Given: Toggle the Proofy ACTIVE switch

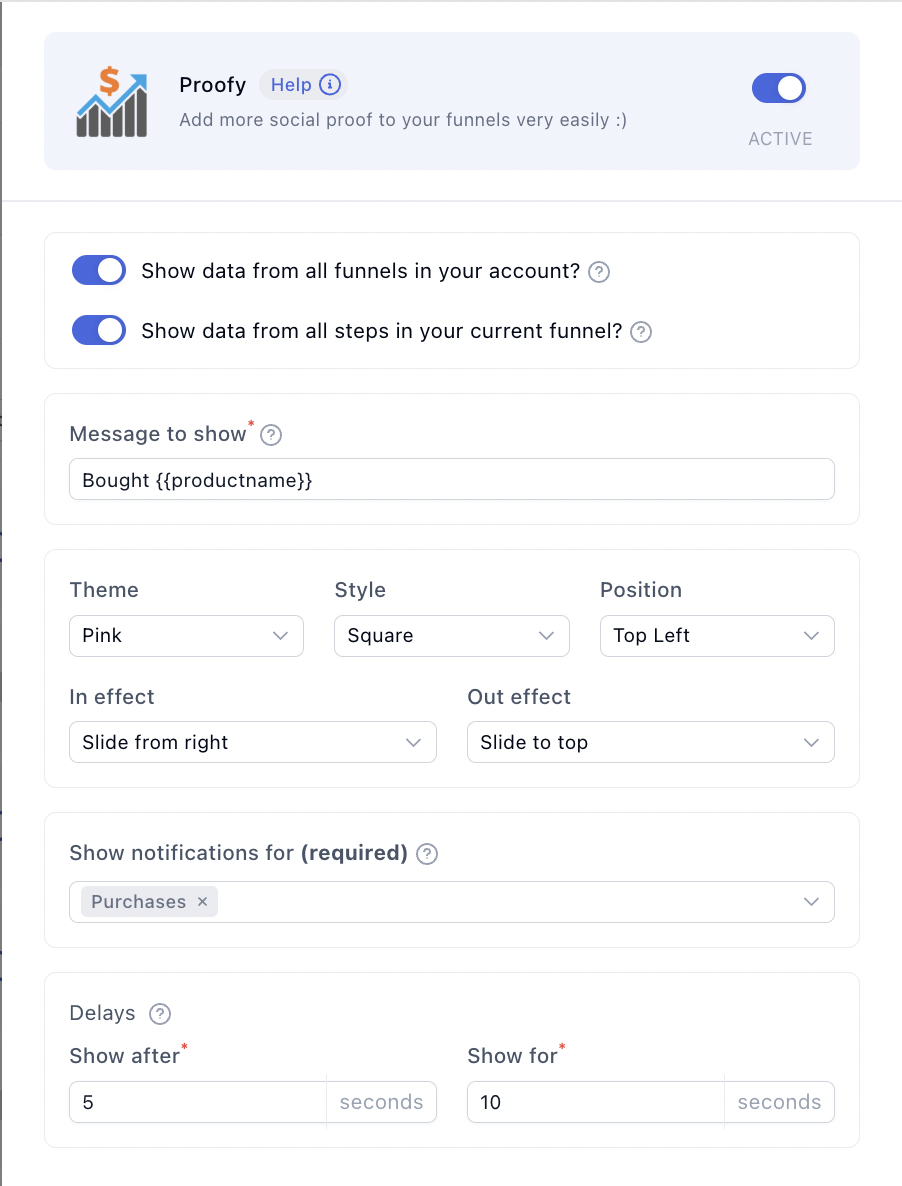Looking at the screenshot, I should (x=779, y=88).
